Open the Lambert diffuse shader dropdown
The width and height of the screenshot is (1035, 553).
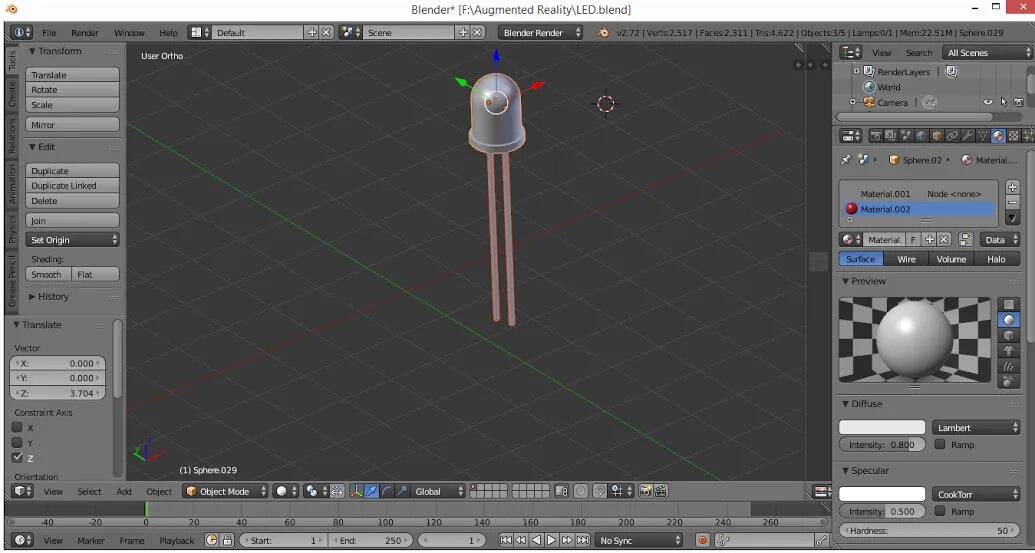[976, 428]
